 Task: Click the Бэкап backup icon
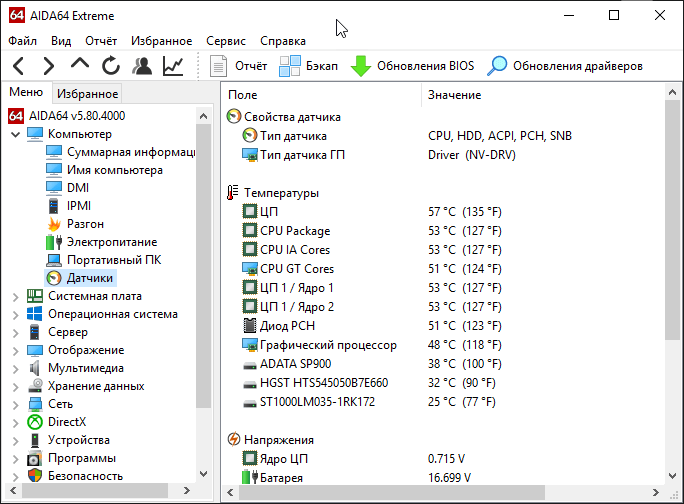tap(290, 66)
